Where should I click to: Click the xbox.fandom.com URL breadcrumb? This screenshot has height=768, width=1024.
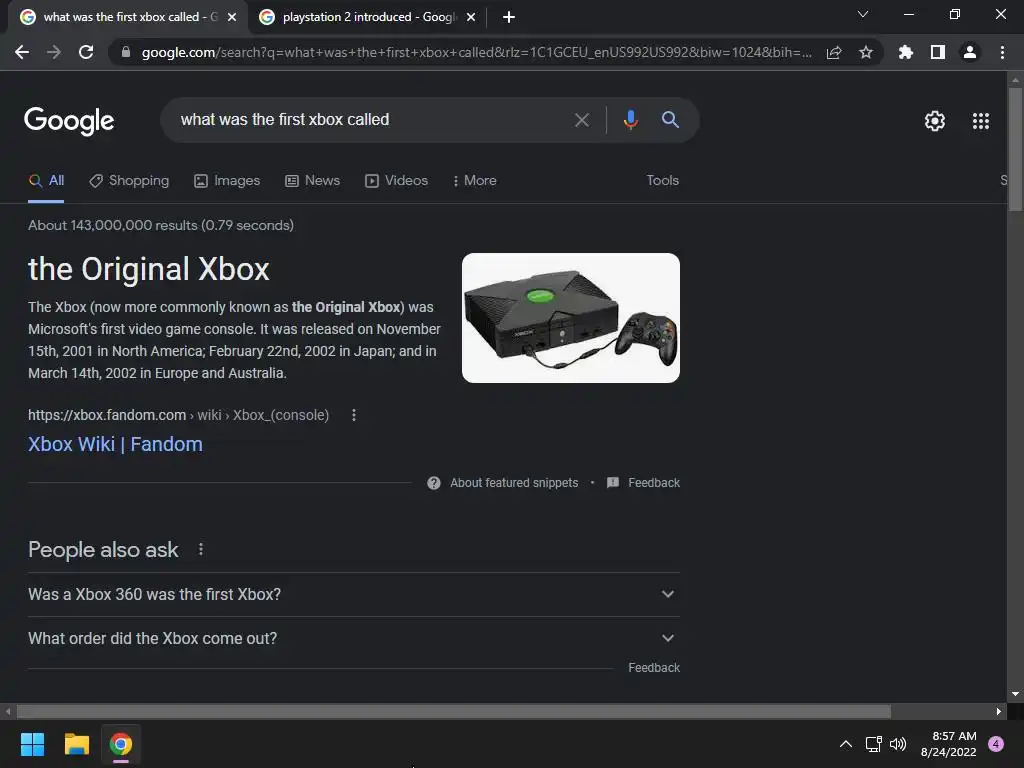tap(178, 415)
